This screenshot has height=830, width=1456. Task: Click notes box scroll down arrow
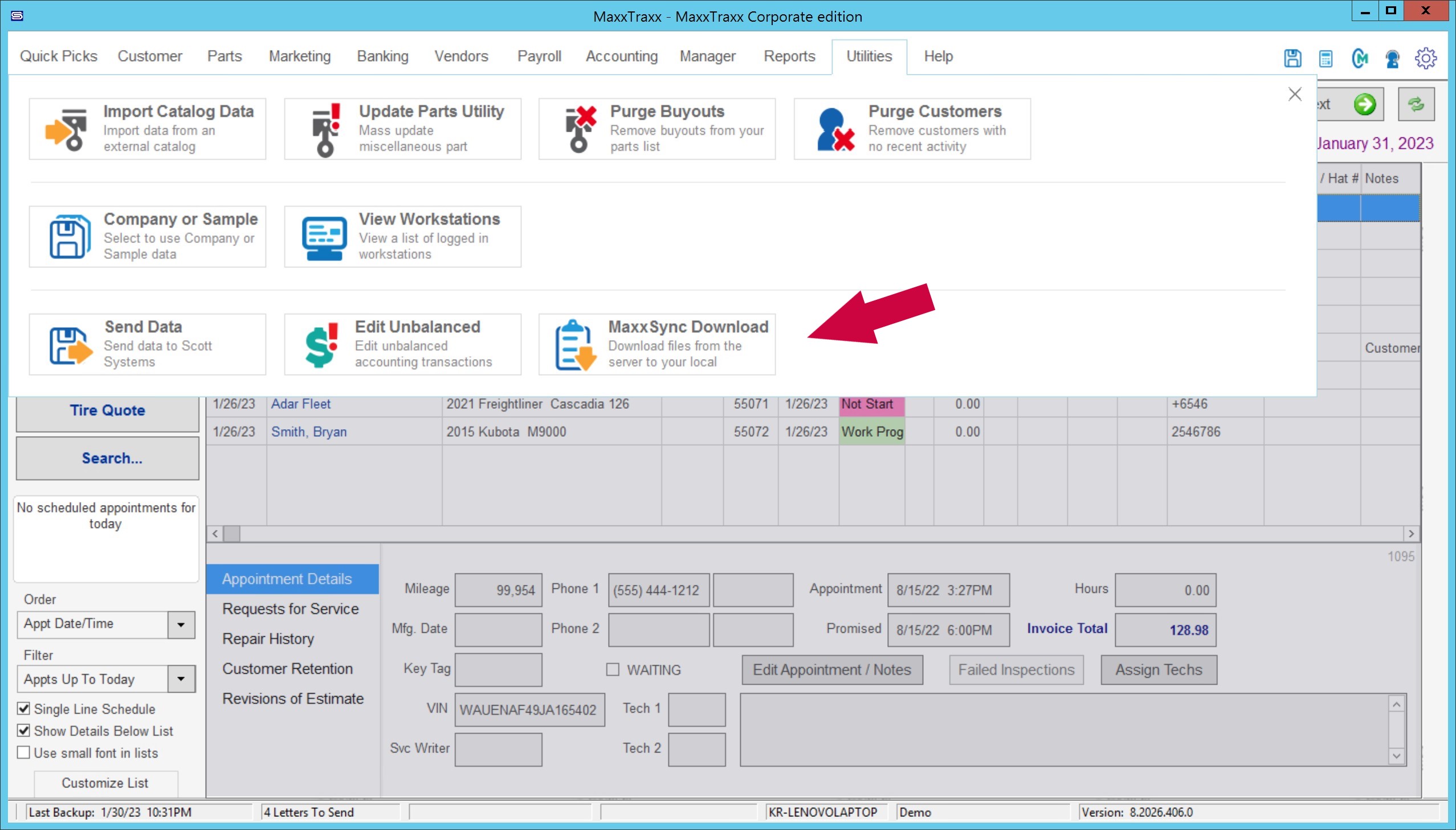1396,756
